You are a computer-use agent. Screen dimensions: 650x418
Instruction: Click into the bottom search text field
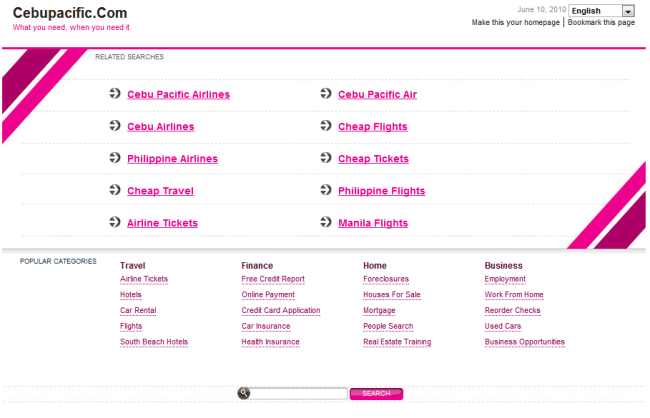point(298,393)
